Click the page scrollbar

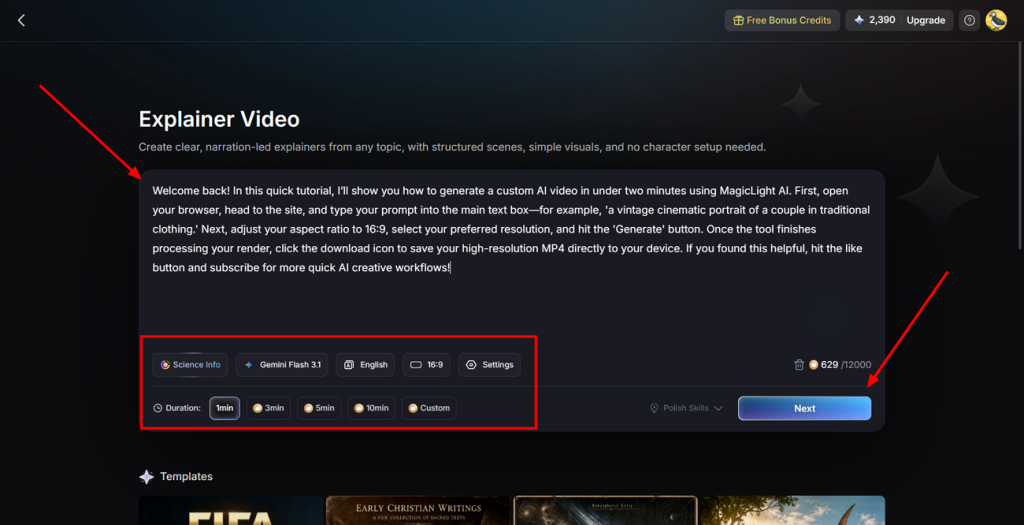tap(1021, 146)
